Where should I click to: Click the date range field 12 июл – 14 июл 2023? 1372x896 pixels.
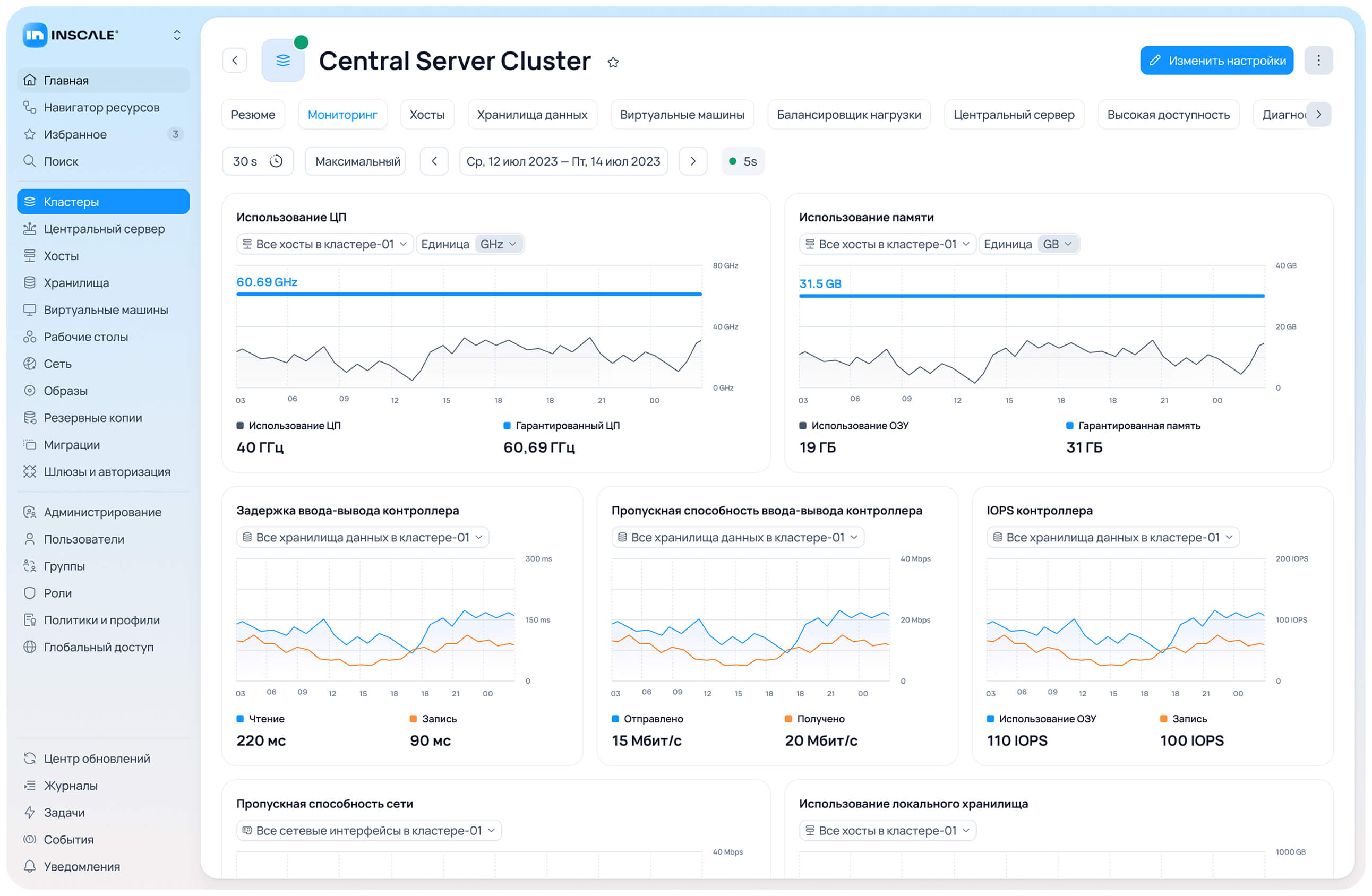point(563,161)
